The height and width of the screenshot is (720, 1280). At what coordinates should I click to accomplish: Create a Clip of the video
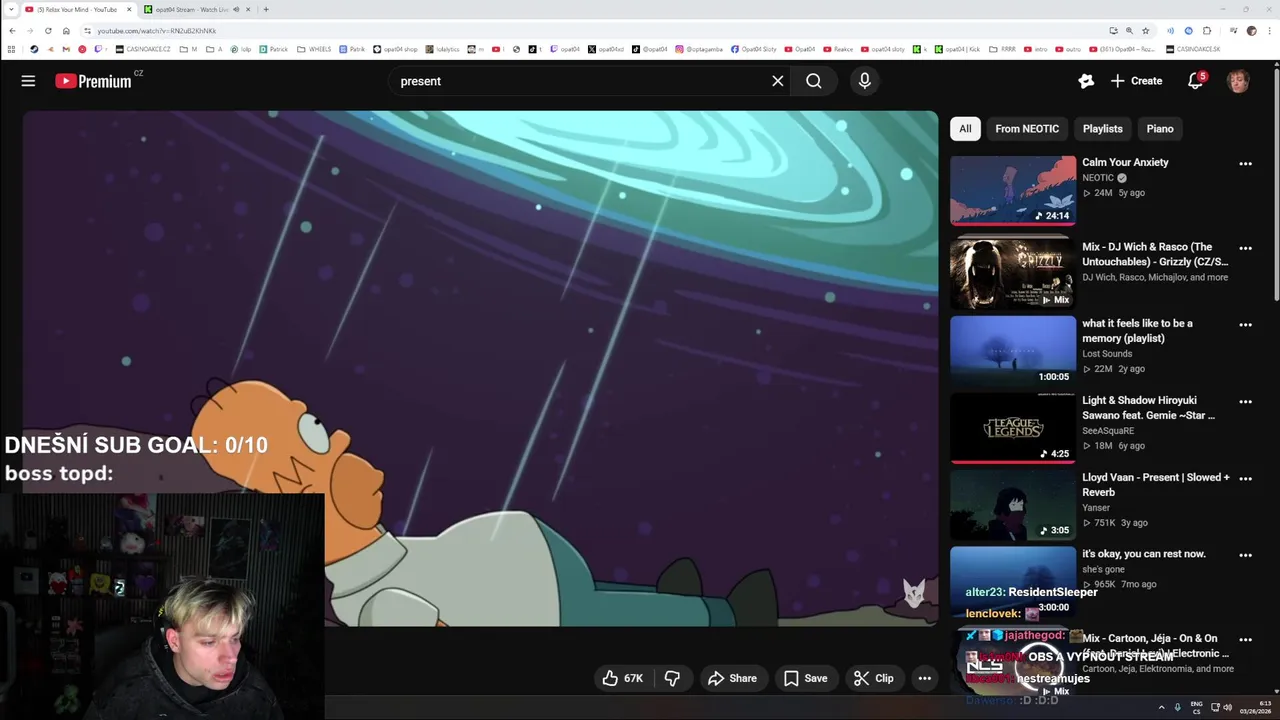coord(873,678)
